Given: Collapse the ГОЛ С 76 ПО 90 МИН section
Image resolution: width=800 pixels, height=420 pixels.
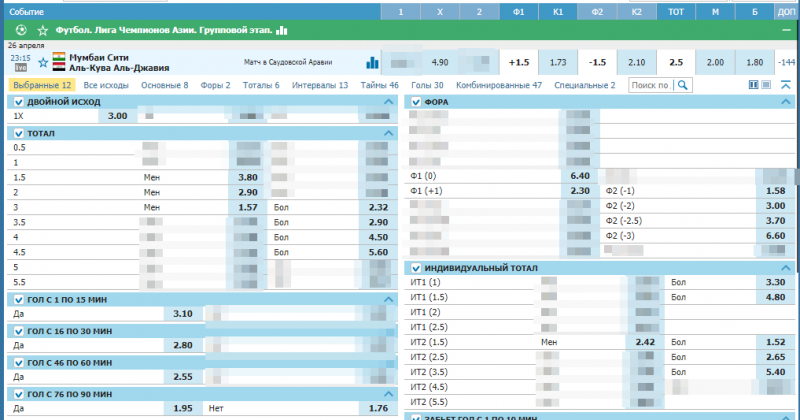Looking at the screenshot, I should coord(389,393).
